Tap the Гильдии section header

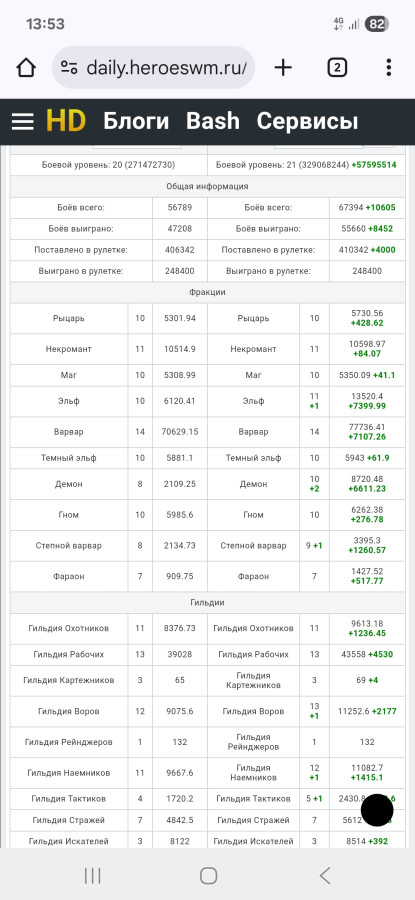tap(207, 603)
